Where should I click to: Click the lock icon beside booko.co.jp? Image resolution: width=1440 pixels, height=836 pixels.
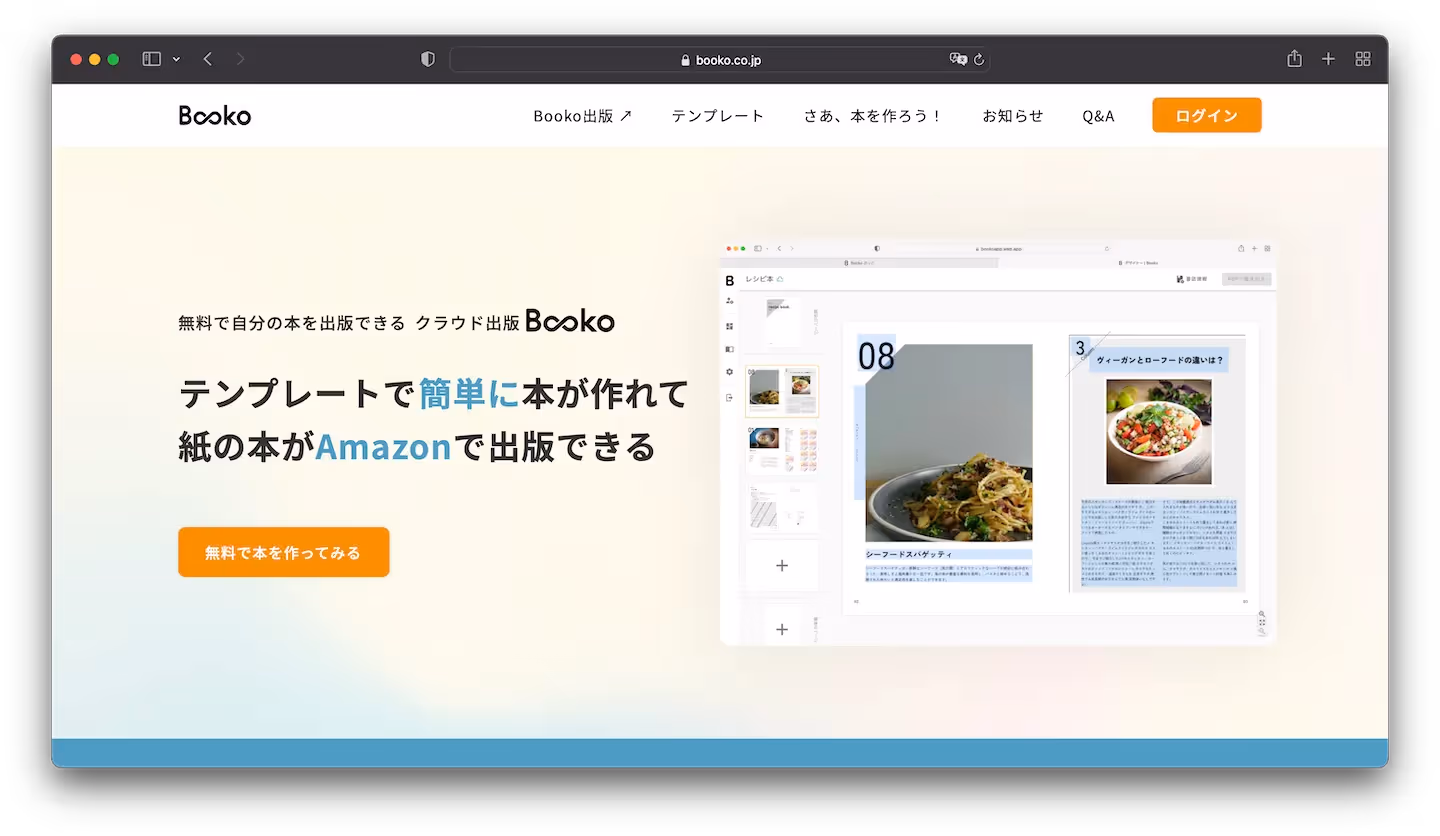[685, 60]
